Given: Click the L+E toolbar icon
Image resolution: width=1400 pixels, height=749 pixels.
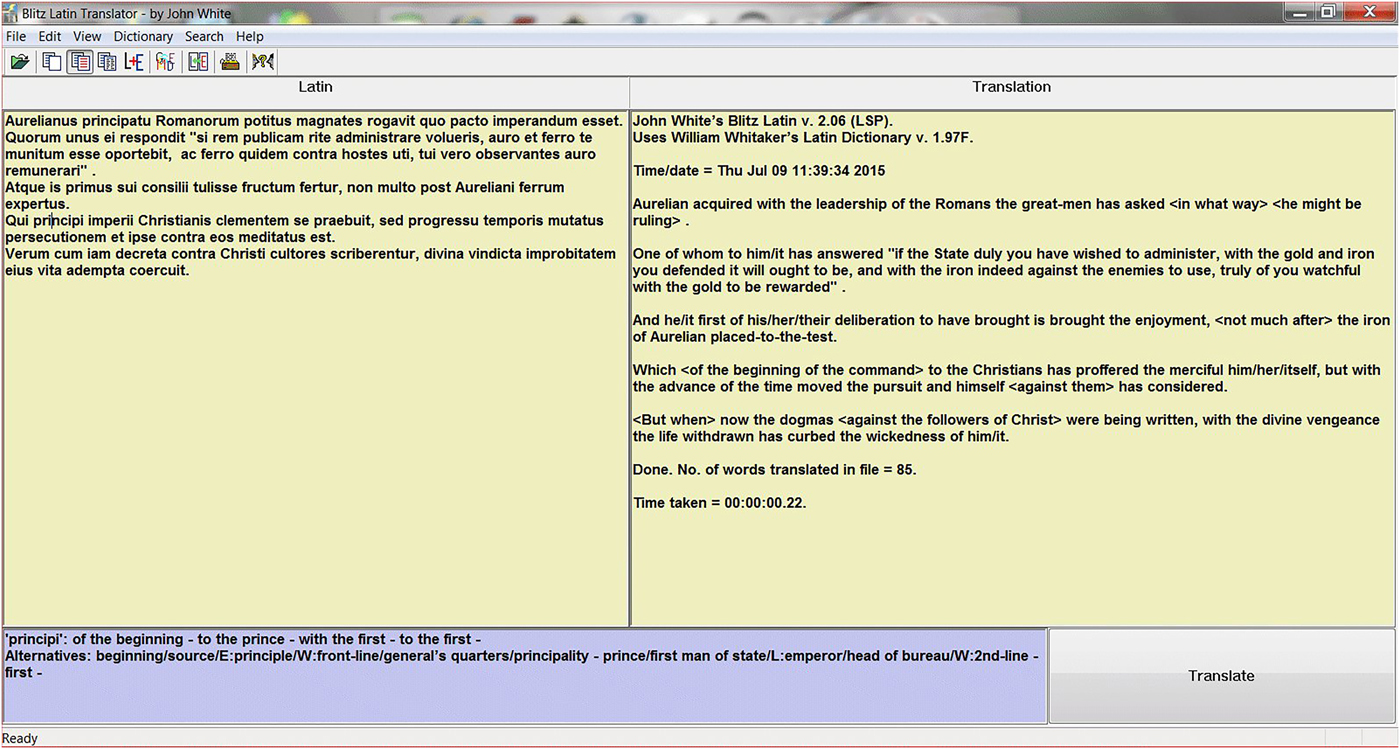Looking at the screenshot, I should click(x=134, y=62).
